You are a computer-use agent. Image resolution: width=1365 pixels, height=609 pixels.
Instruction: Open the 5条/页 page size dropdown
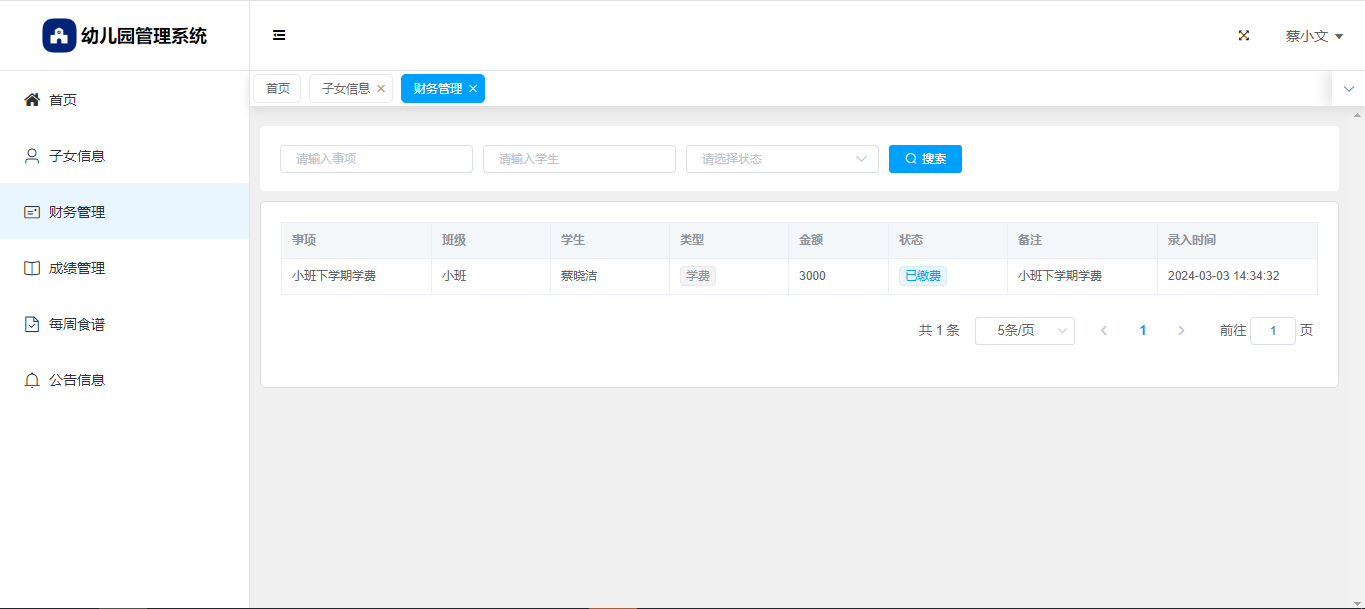(1024, 331)
